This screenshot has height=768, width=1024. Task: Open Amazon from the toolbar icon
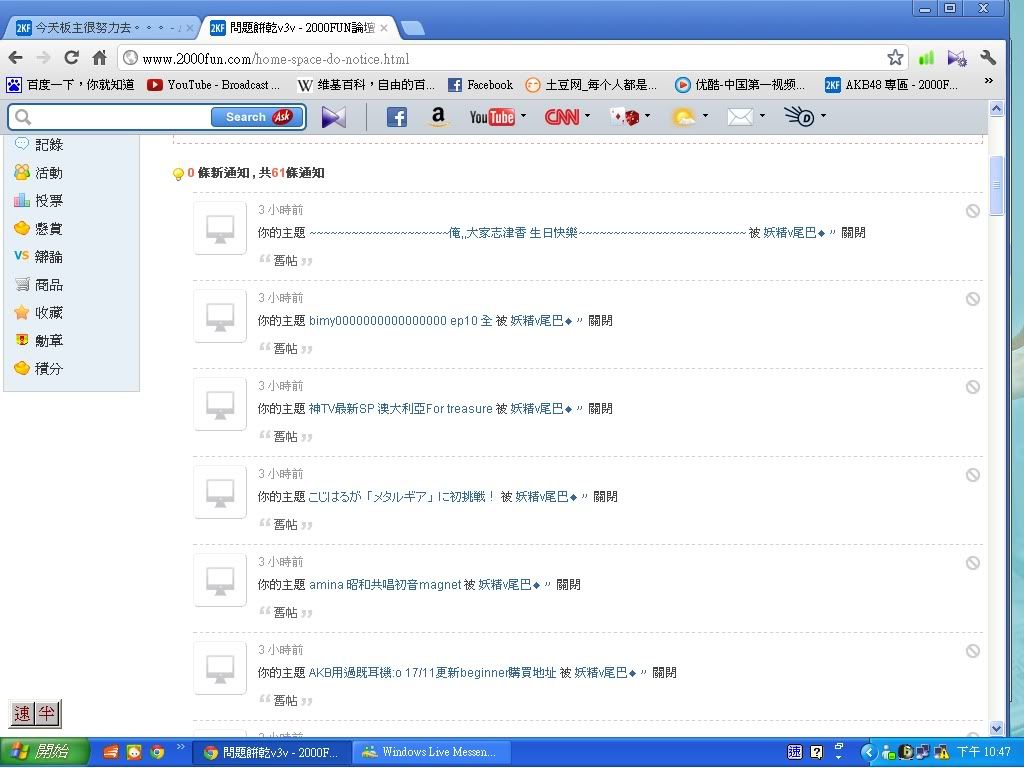[x=438, y=117]
